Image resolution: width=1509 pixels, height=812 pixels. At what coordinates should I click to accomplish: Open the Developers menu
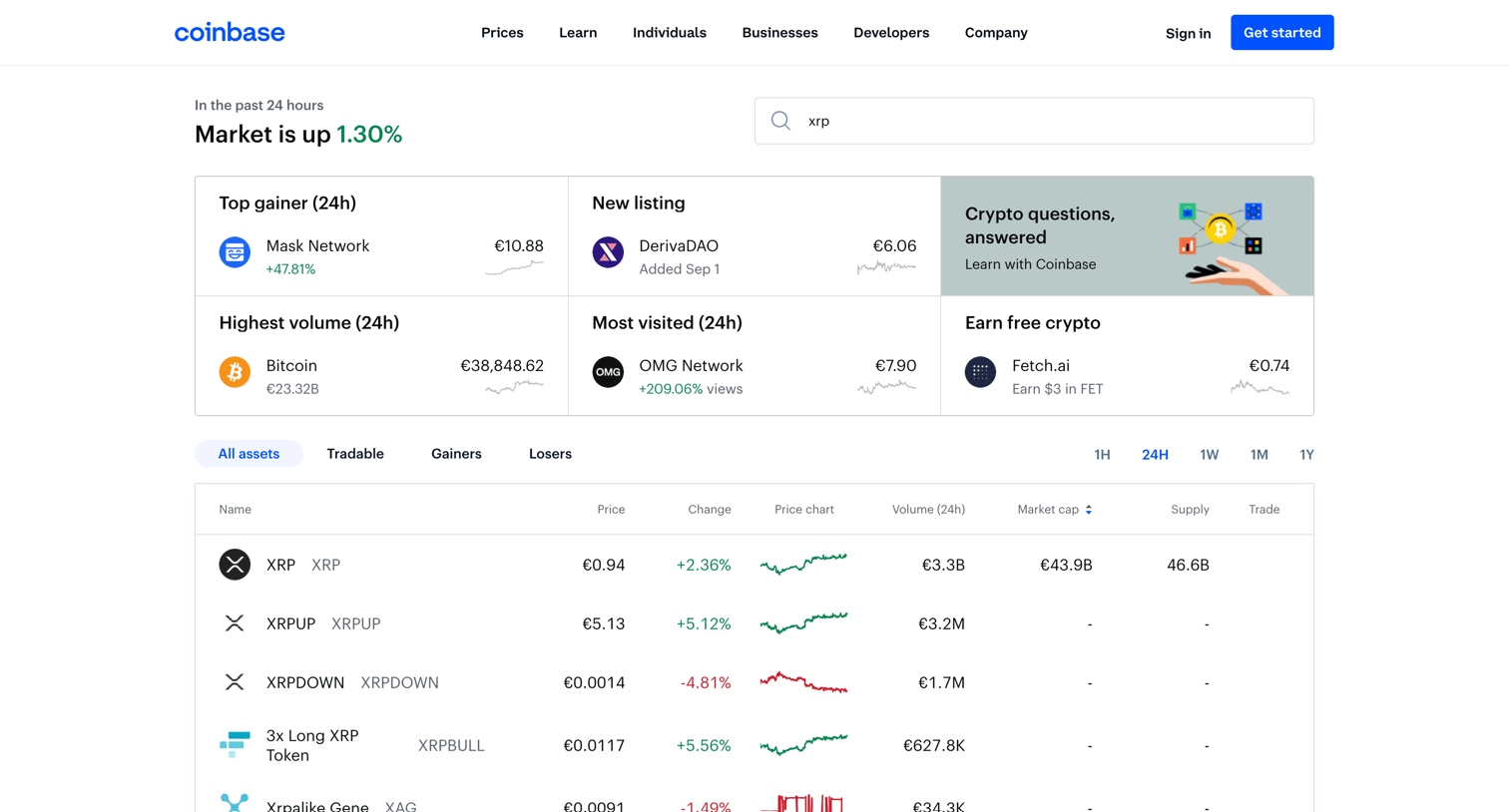point(891,33)
